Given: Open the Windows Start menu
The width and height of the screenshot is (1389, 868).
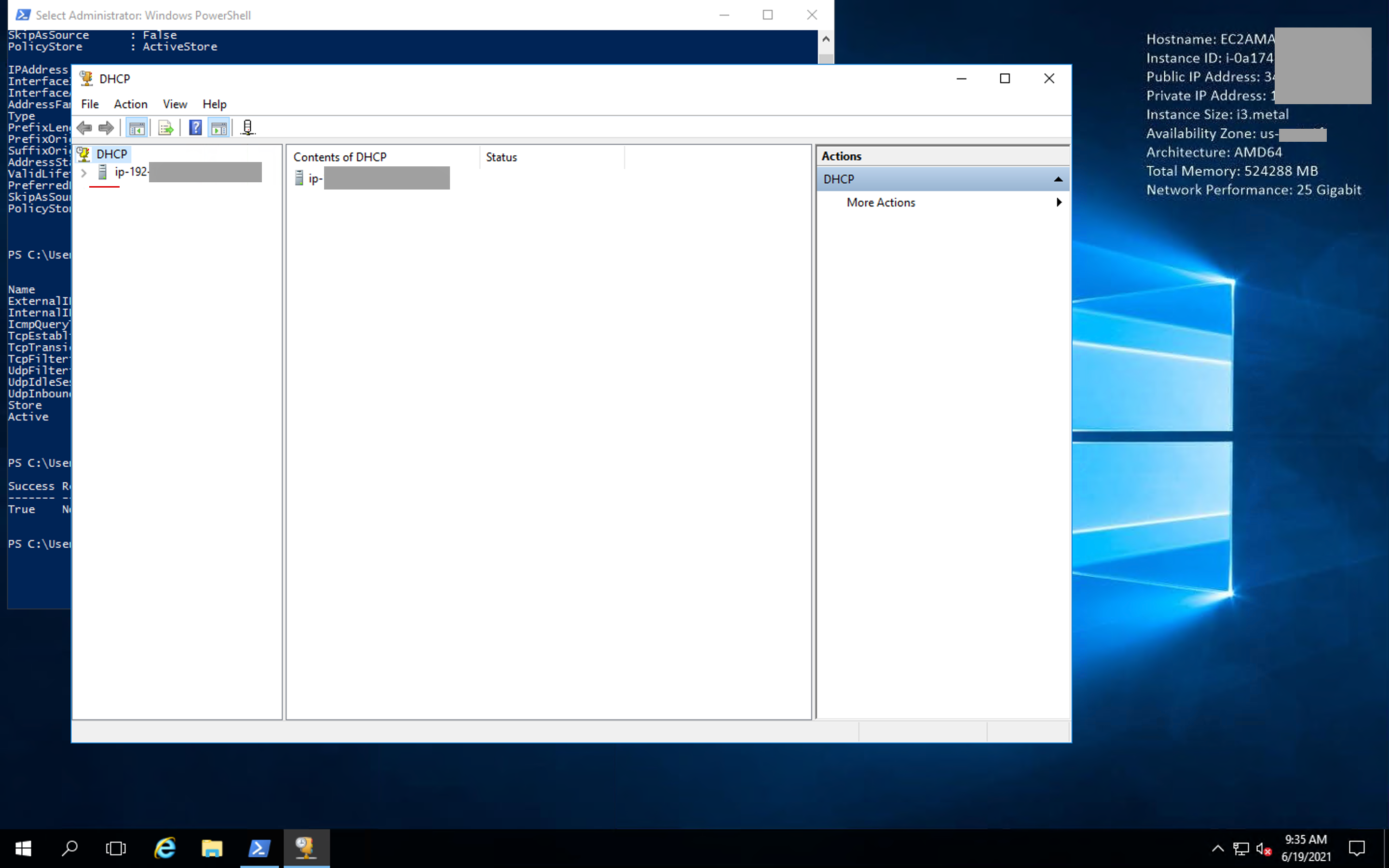Looking at the screenshot, I should [23, 848].
